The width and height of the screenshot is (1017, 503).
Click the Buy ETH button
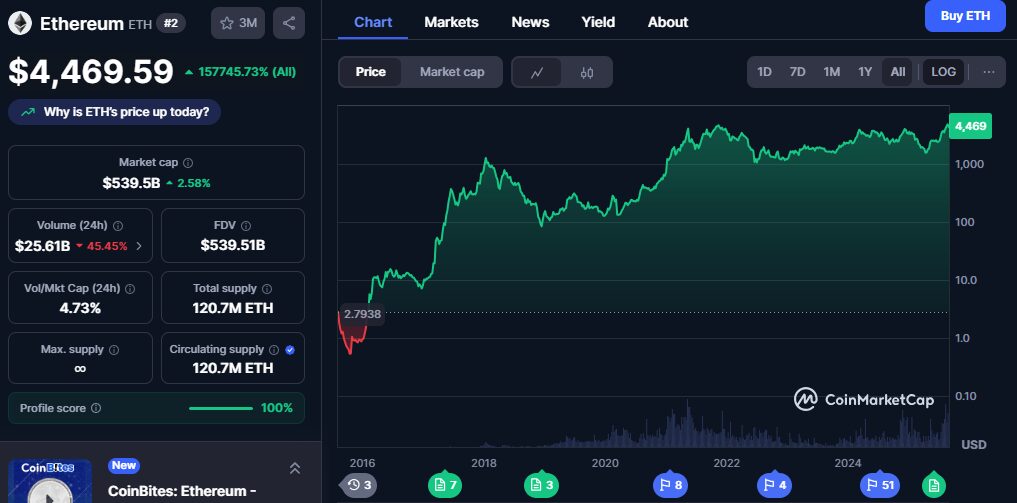[965, 16]
